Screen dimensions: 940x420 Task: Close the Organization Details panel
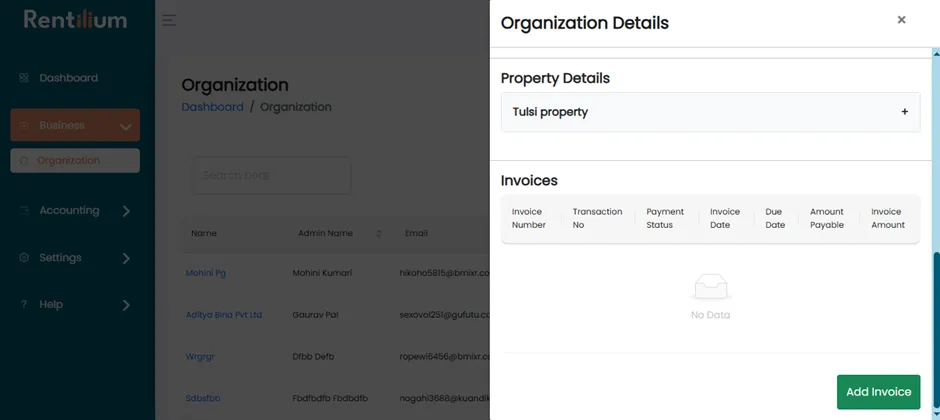pos(901,20)
